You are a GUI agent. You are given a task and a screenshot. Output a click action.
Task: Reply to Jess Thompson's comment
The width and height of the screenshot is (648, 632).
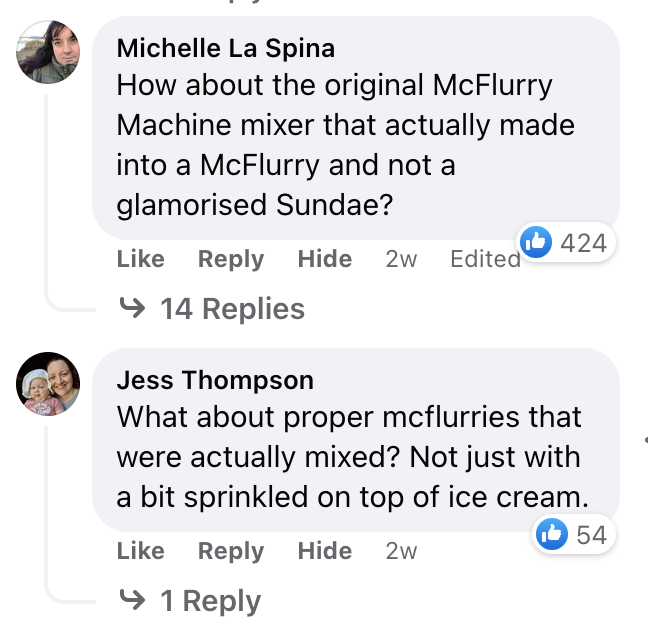[x=231, y=551]
